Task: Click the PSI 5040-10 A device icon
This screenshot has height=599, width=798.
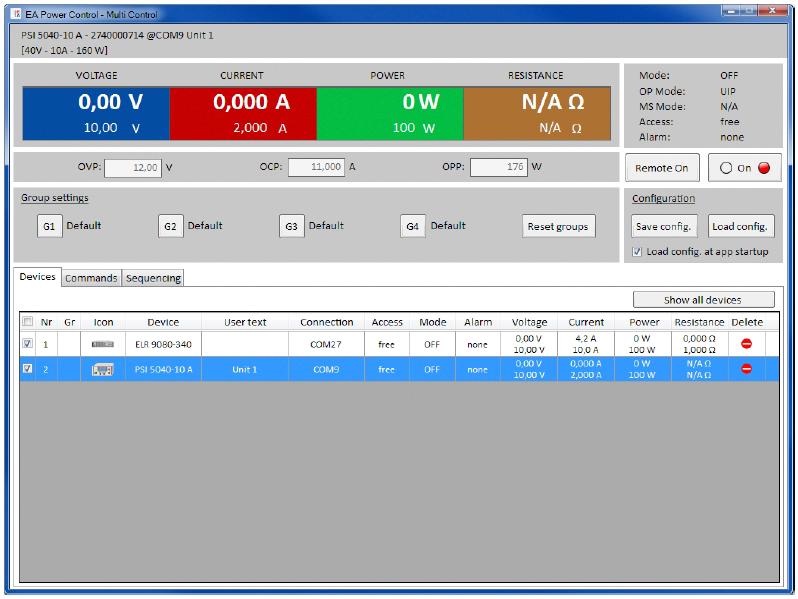Action: (x=103, y=369)
